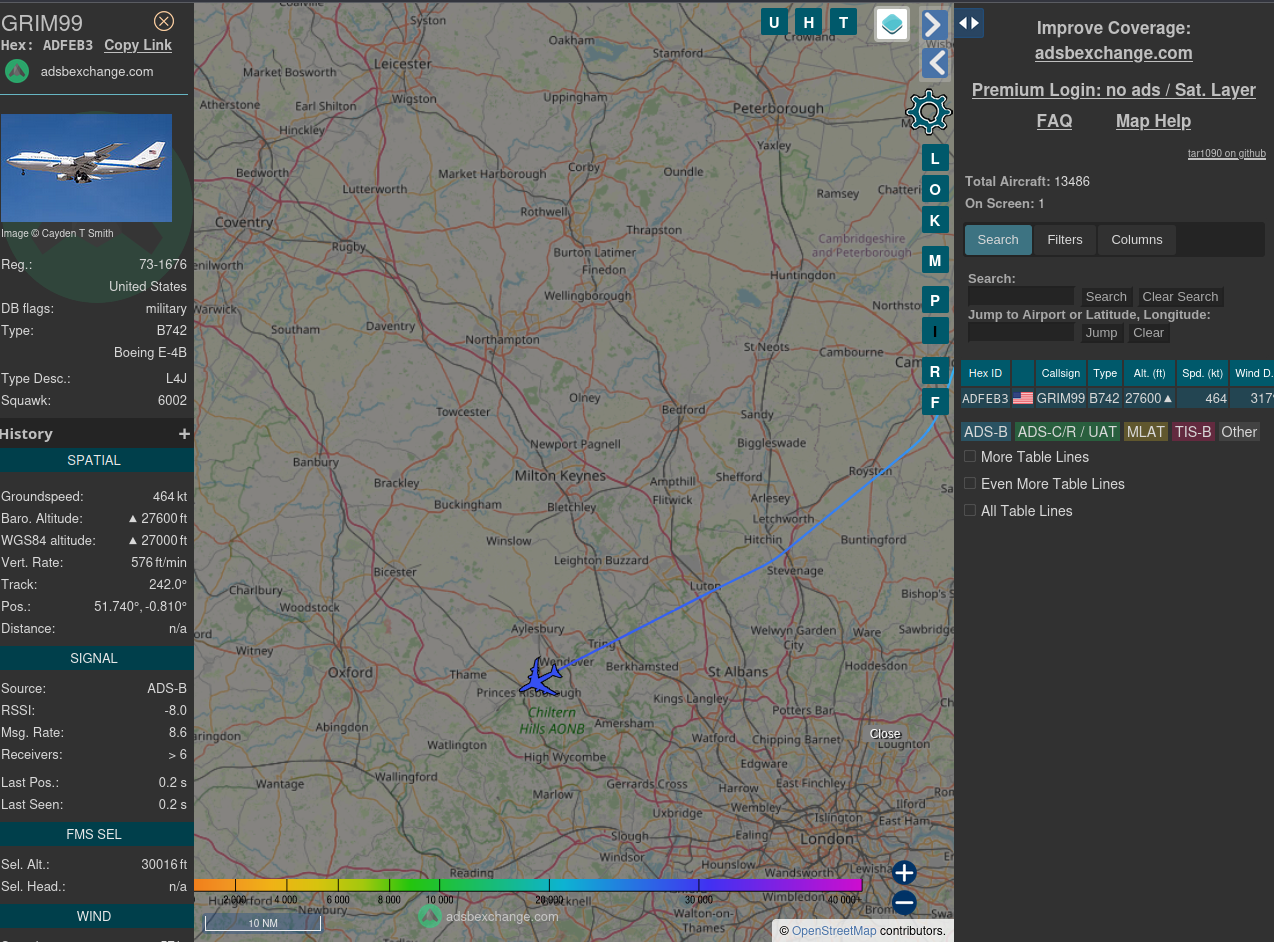Click the Clear Search button
This screenshot has width=1274, height=942.
pyautogui.click(x=1180, y=296)
